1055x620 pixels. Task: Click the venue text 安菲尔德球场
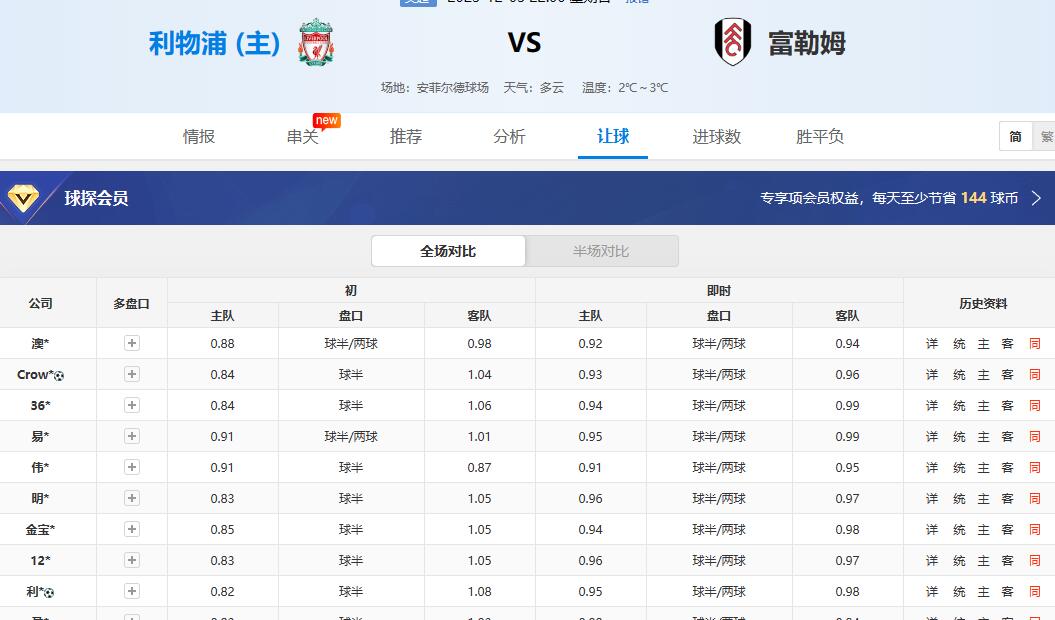pos(452,88)
